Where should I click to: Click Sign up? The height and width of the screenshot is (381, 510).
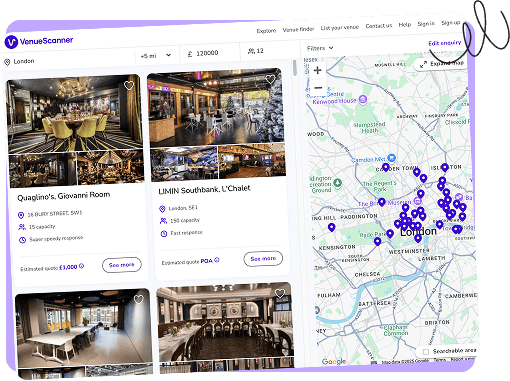coord(451,23)
